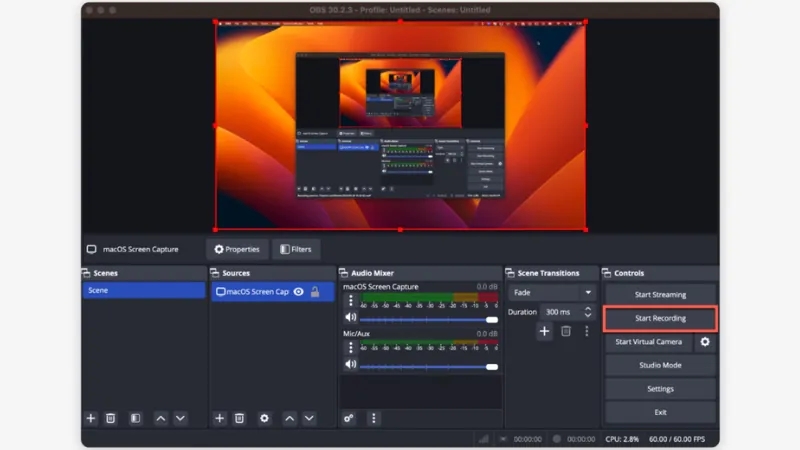This screenshot has height=450, width=800.
Task: Open advanced audio properties gears icon
Action: click(349, 418)
